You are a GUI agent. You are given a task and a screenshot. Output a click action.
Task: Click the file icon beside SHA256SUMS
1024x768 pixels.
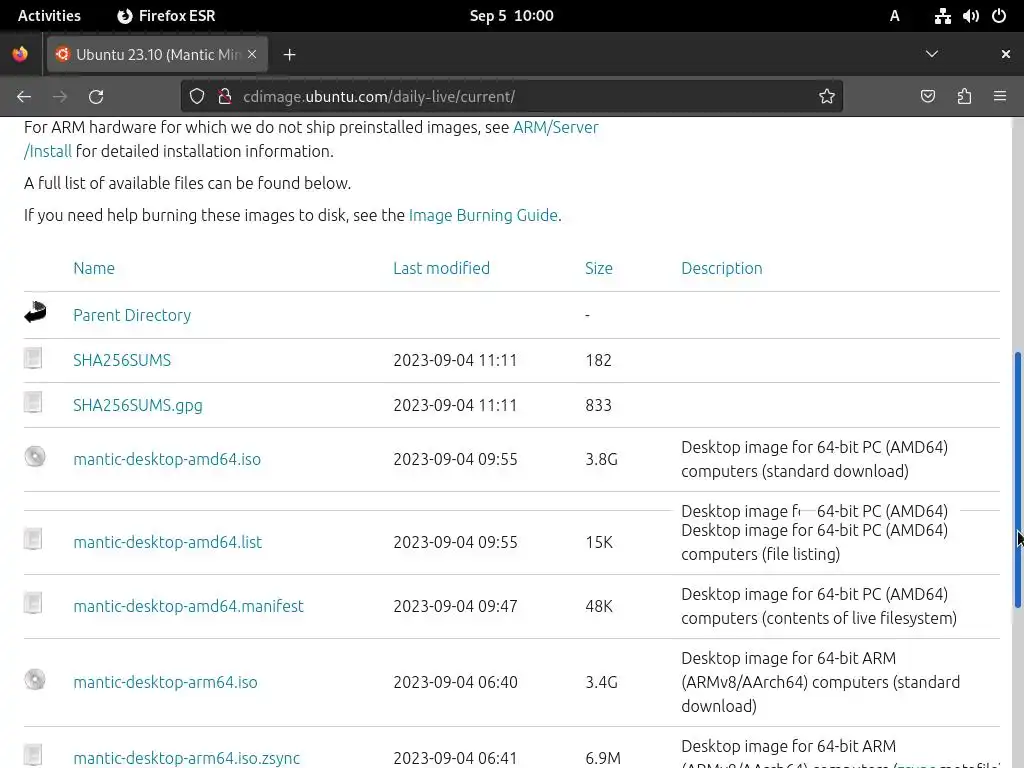(33, 358)
